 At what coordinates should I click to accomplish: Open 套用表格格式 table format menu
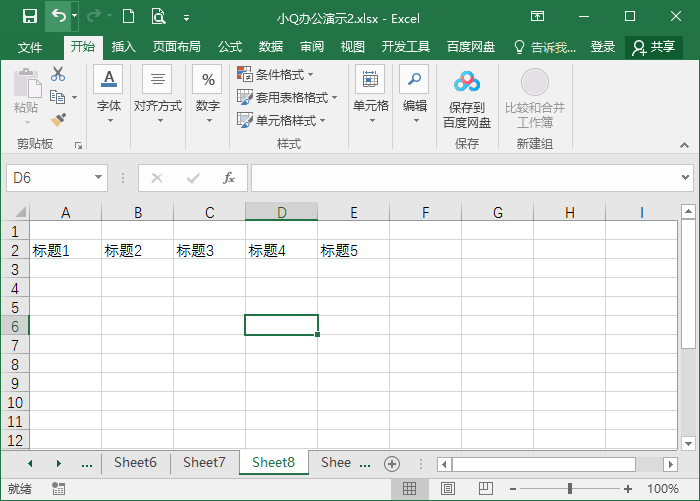pos(287,97)
